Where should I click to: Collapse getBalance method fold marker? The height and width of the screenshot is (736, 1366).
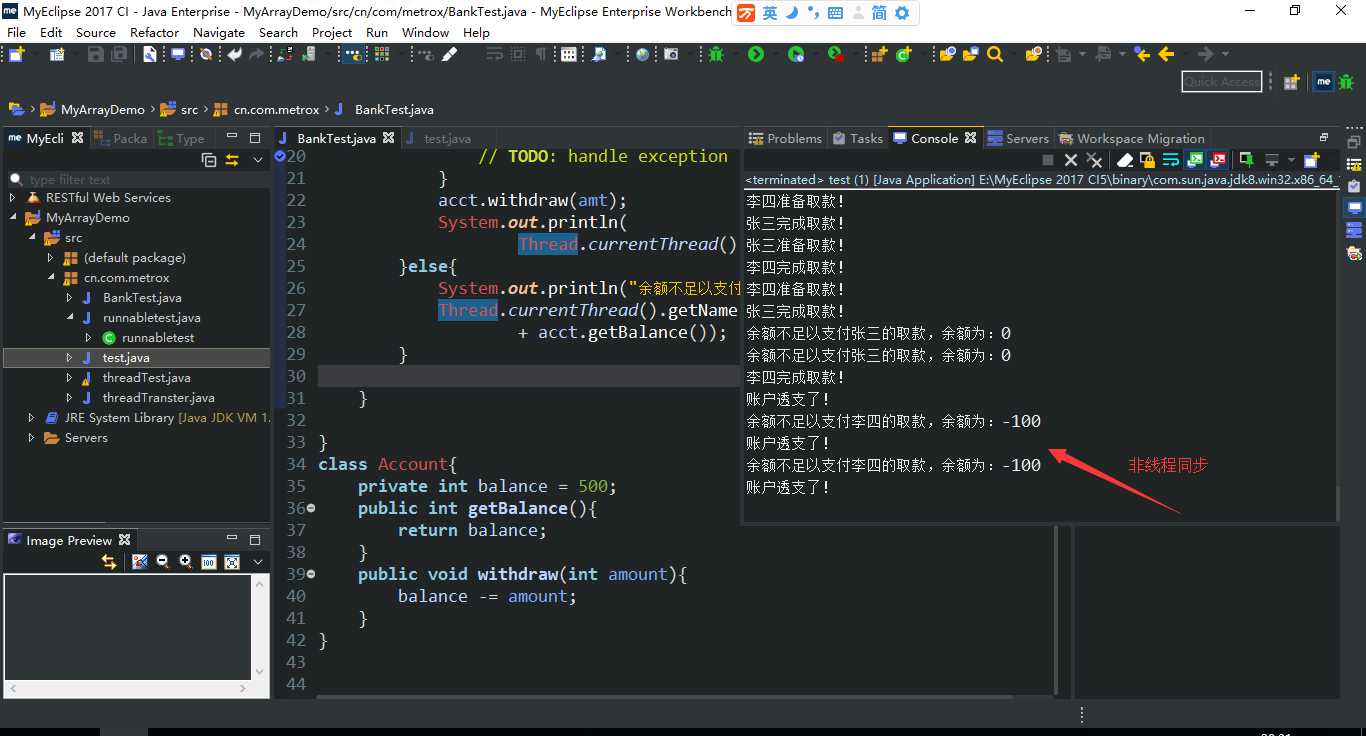point(311,508)
